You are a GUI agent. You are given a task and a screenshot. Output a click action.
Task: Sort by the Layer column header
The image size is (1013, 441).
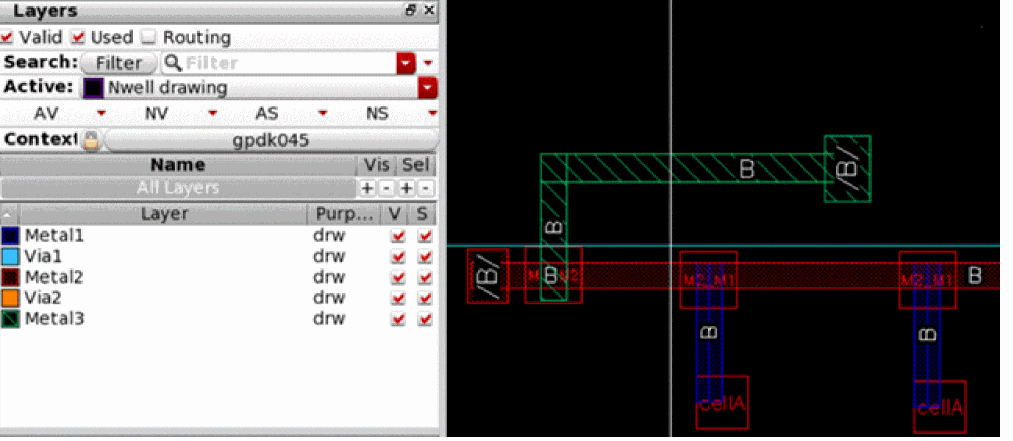click(165, 214)
